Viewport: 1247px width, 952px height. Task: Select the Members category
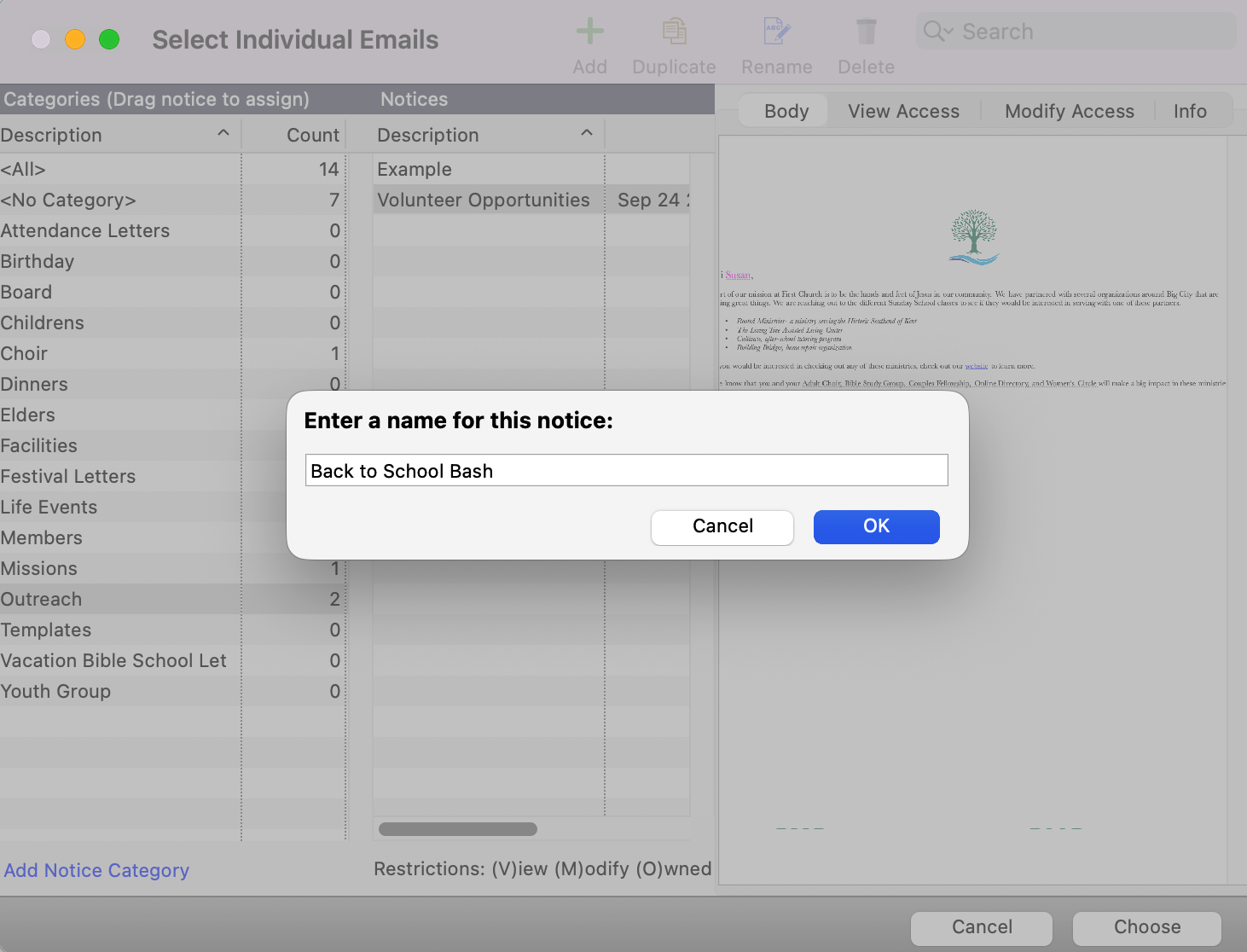point(143,537)
